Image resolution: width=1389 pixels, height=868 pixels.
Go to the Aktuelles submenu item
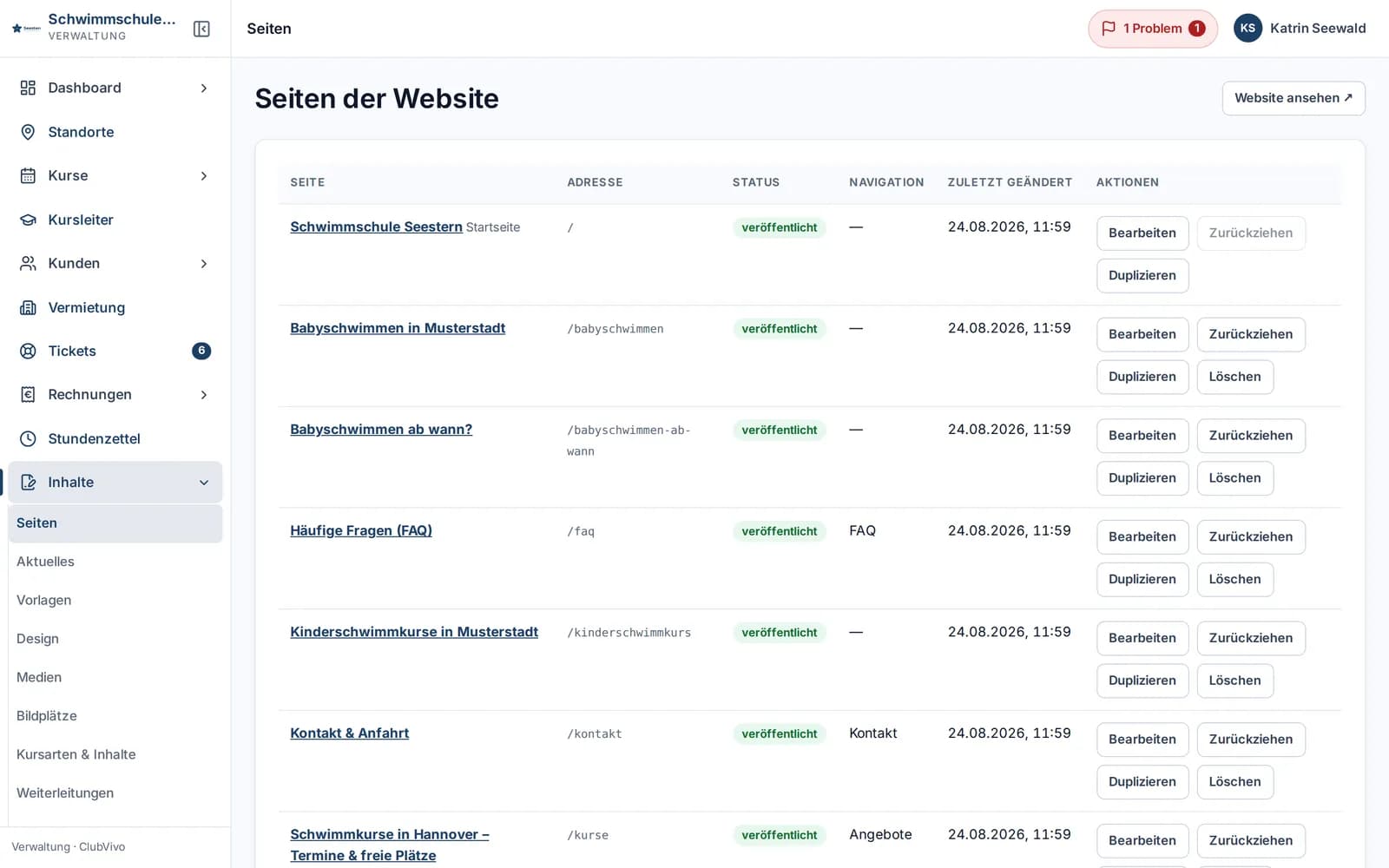pos(115,562)
